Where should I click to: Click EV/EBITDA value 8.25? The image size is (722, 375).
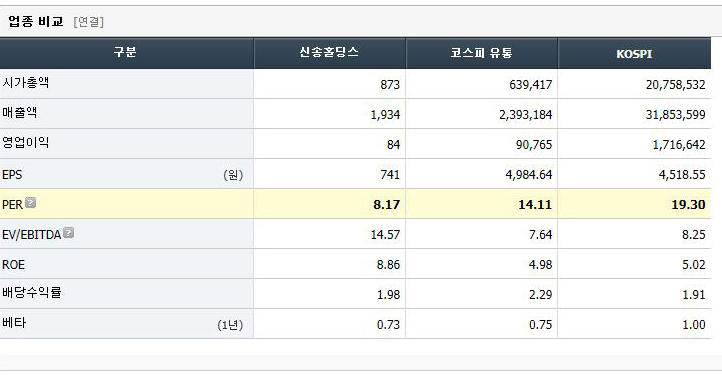(694, 234)
